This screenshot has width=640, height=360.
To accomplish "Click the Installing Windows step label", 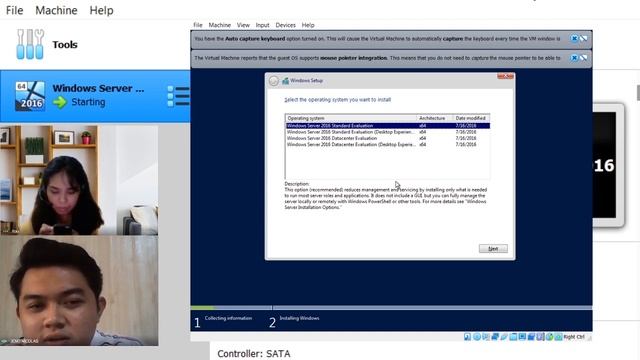I will click(x=299, y=318).
